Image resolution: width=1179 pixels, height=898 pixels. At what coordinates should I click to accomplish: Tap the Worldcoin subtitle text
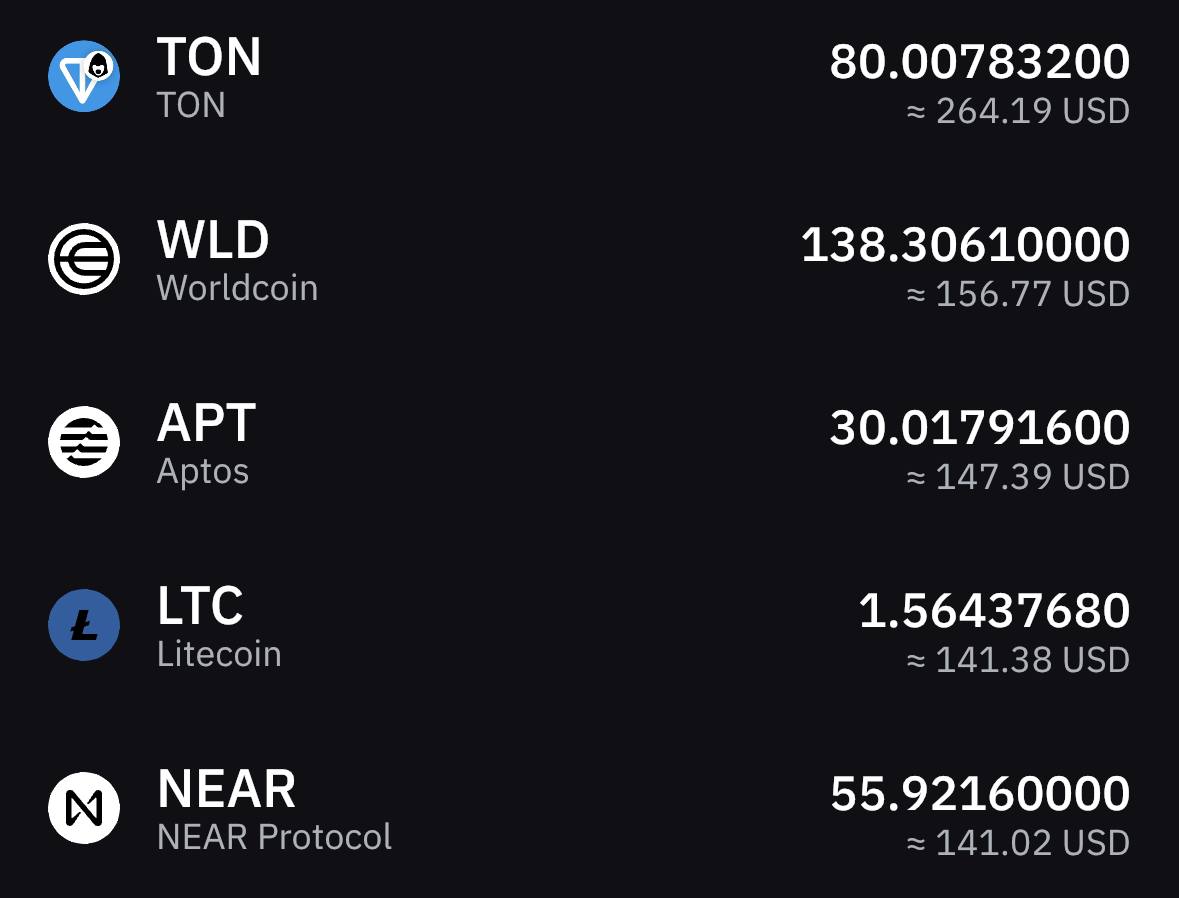point(238,288)
